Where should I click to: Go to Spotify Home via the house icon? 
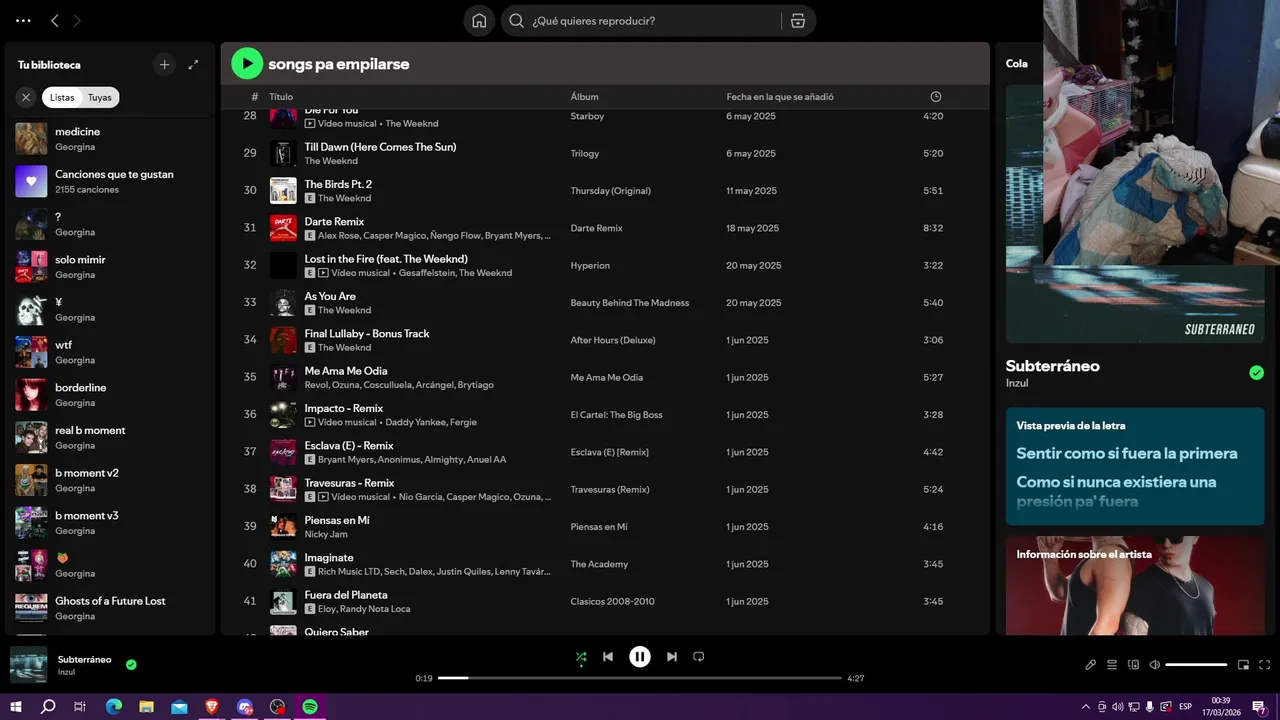pos(479,21)
